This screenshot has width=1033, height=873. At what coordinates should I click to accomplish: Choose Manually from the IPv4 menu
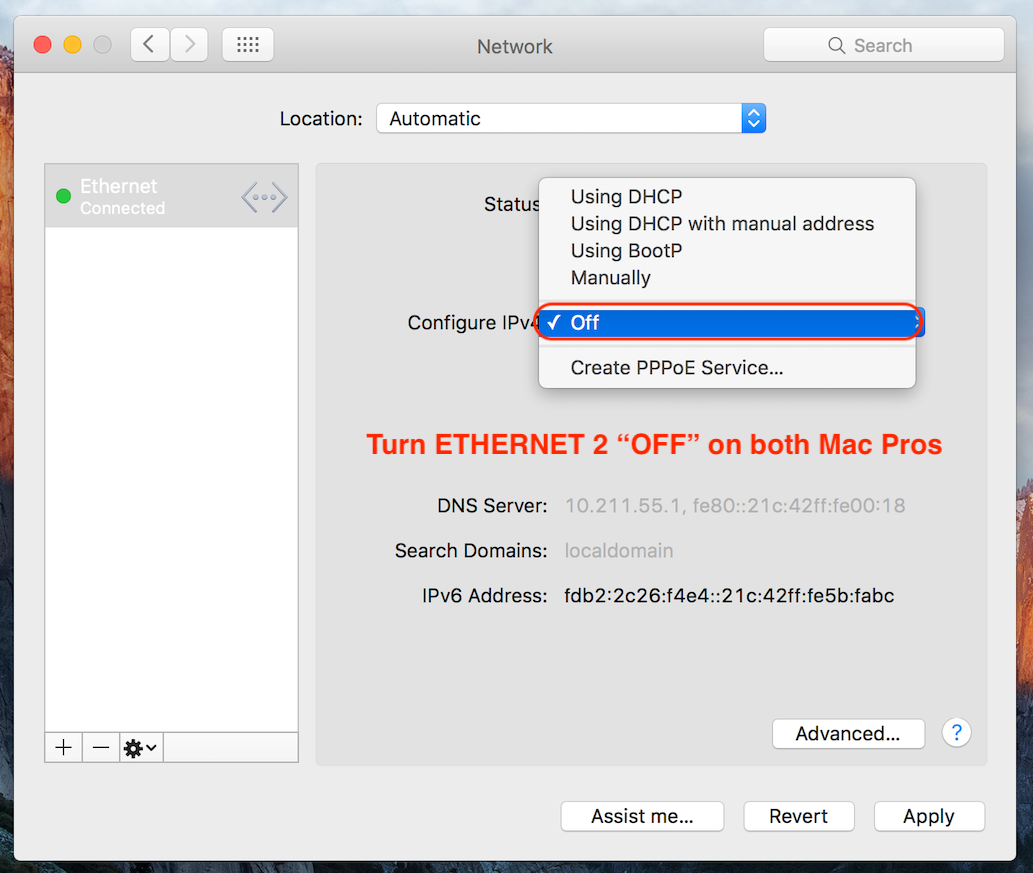click(727, 277)
